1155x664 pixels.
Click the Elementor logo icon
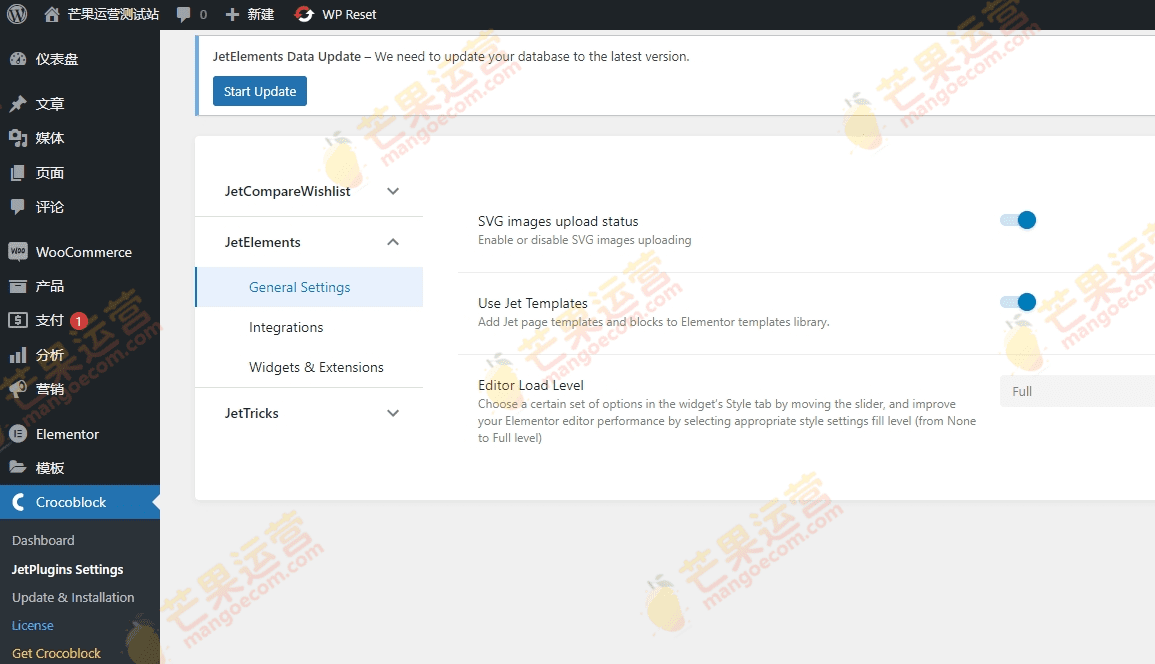tap(18, 434)
